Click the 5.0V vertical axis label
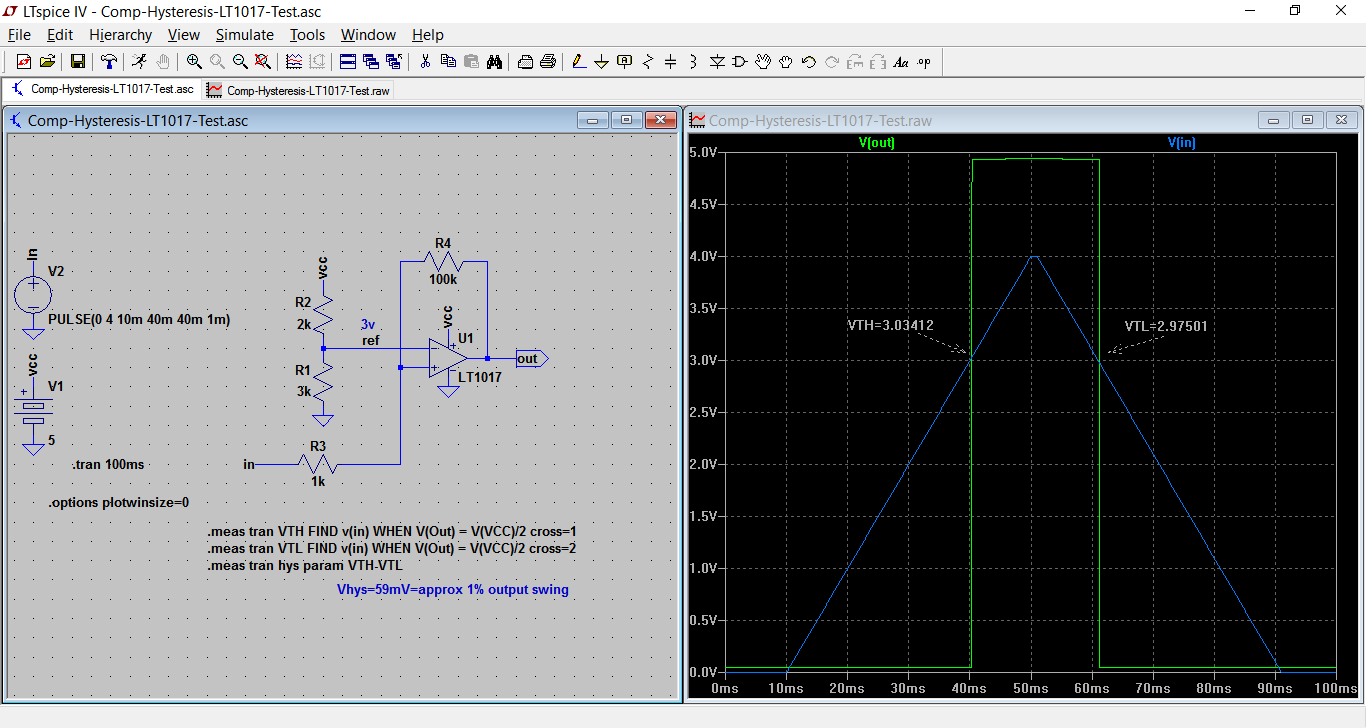The image size is (1366, 728). coord(703,152)
